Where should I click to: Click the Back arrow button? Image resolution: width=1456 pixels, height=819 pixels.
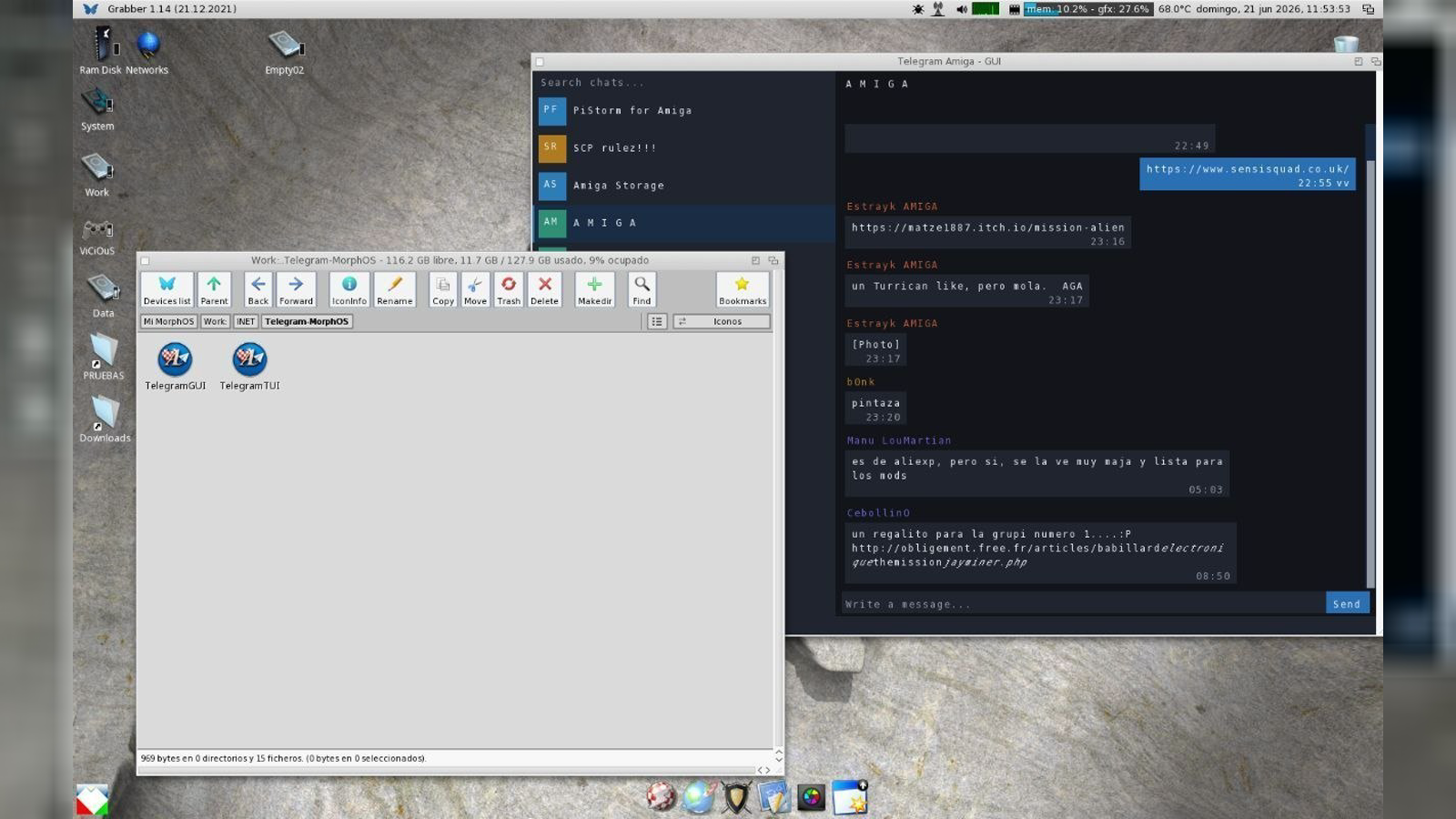(258, 289)
